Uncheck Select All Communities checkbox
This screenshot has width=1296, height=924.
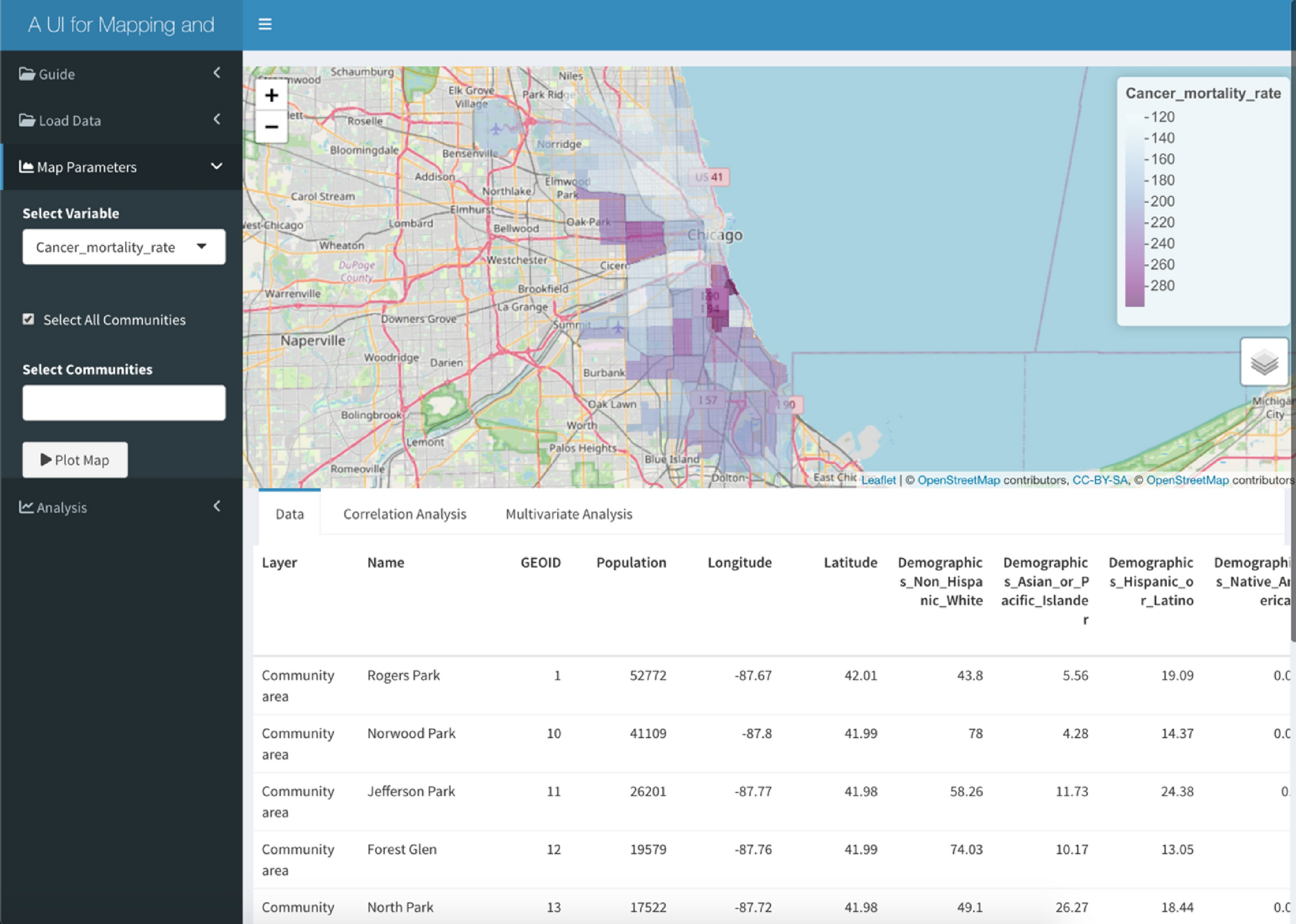pyautogui.click(x=28, y=319)
